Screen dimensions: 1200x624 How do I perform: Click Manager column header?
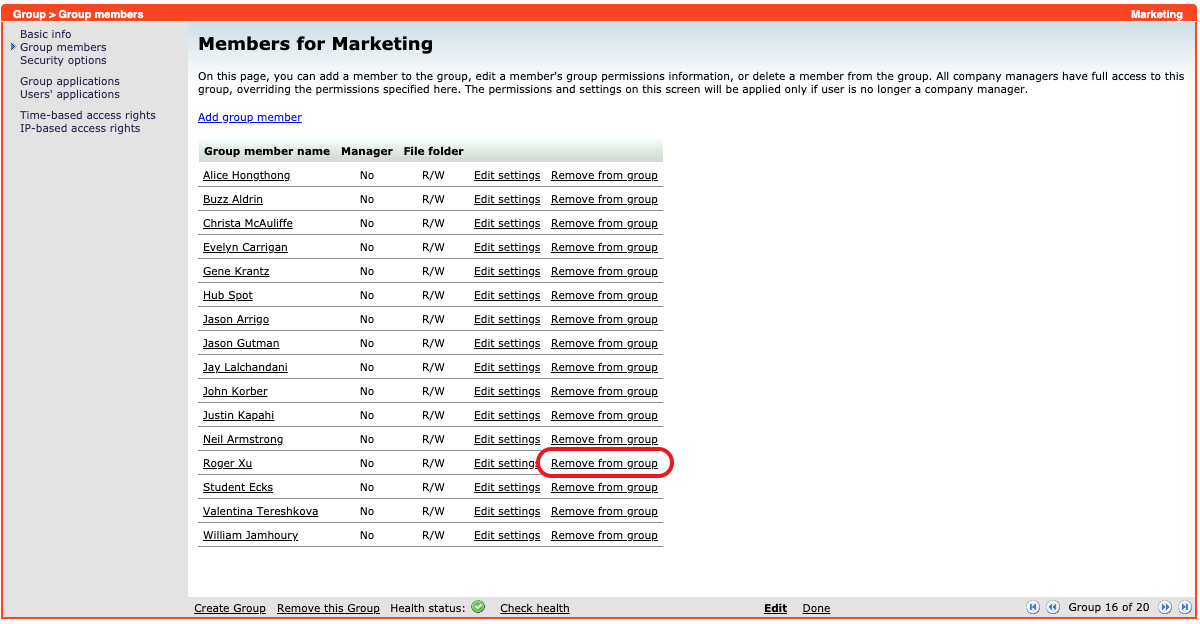click(x=367, y=151)
